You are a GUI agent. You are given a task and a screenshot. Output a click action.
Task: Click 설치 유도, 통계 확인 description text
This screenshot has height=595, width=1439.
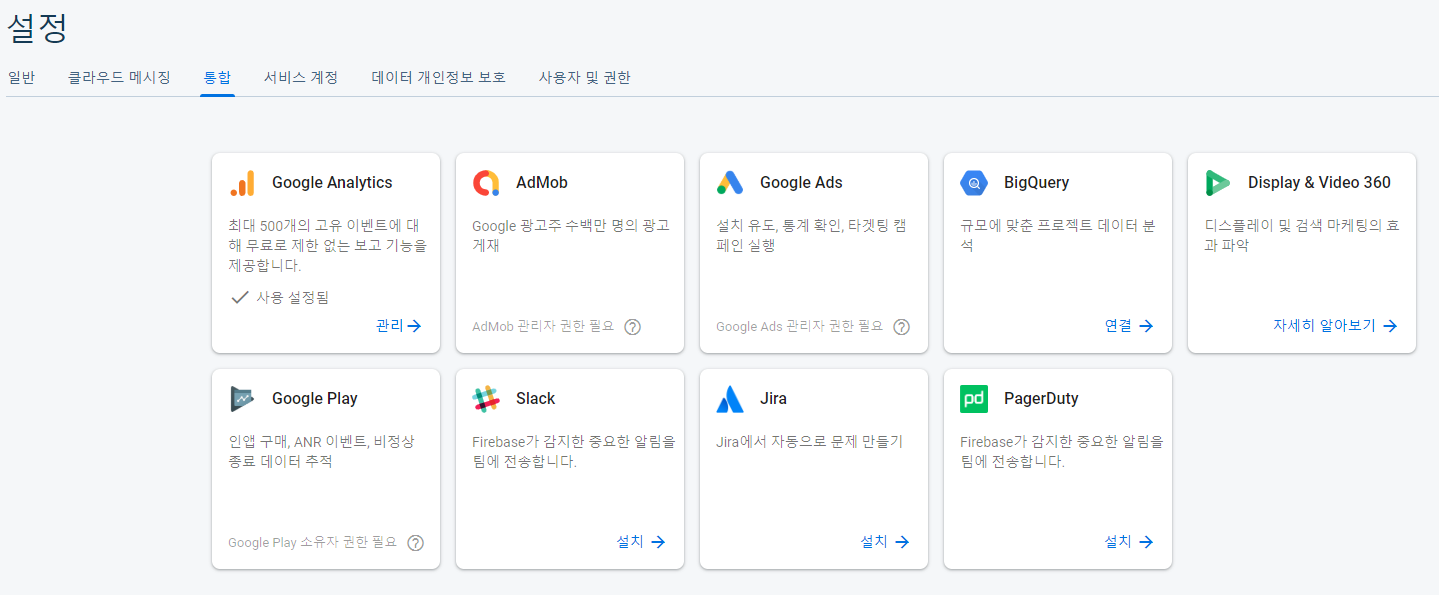pyautogui.click(x=814, y=235)
